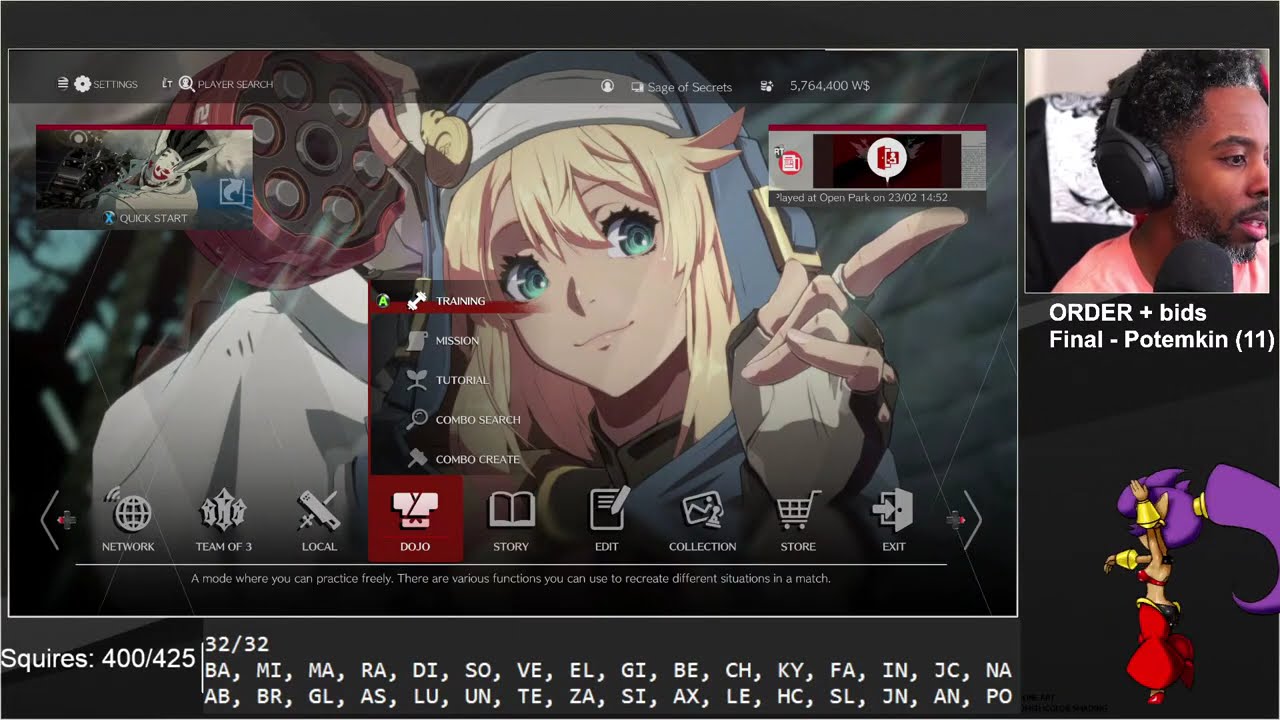
Task: Click the Network label
Action: click(x=128, y=547)
